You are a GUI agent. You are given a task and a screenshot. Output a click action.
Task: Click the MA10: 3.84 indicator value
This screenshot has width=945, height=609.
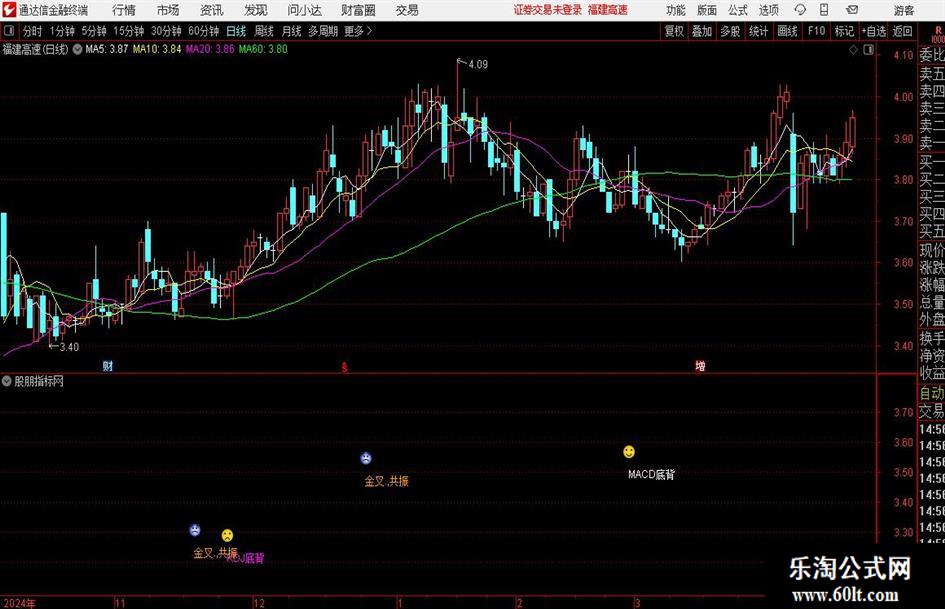157,49
